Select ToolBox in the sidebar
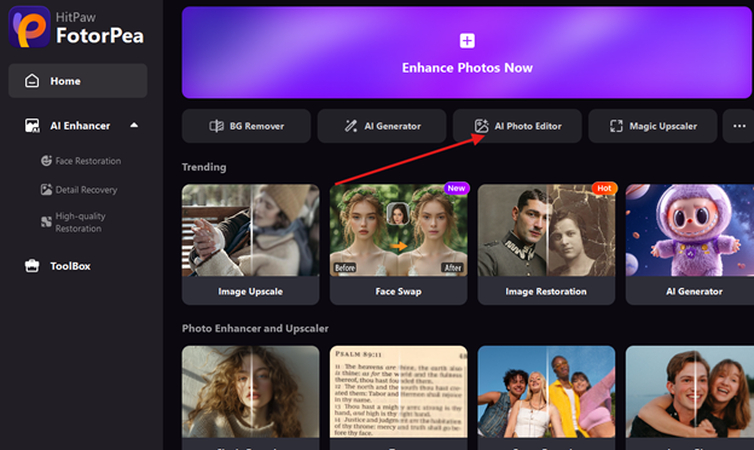Image resolution: width=754 pixels, height=450 pixels. (70, 266)
